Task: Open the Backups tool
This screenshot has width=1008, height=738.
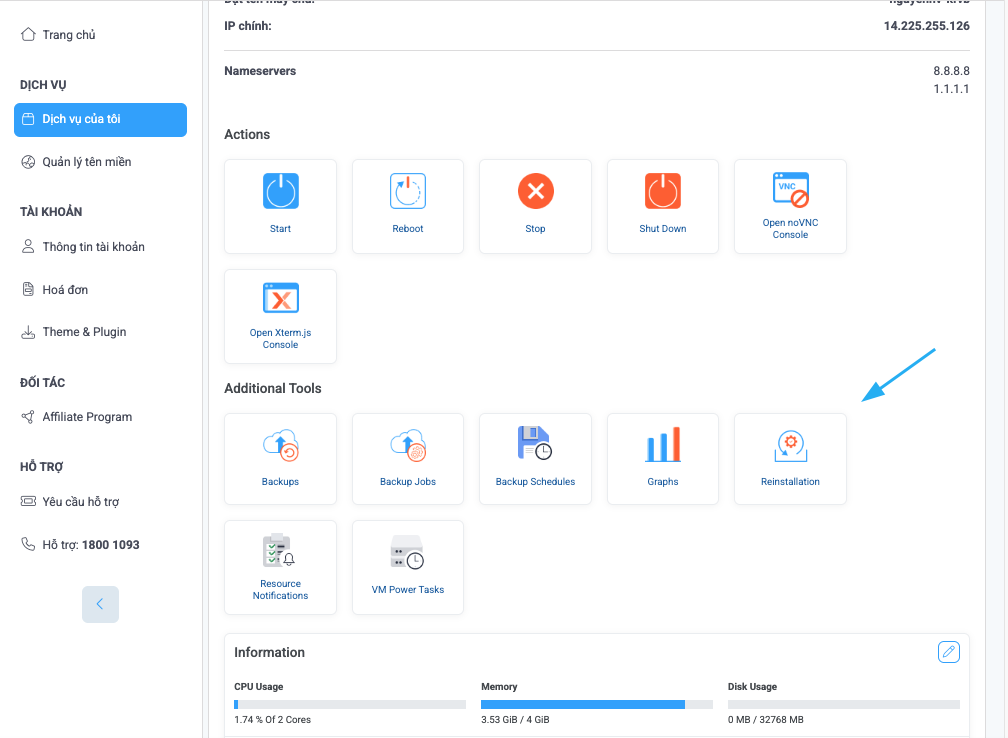Action: point(280,443)
